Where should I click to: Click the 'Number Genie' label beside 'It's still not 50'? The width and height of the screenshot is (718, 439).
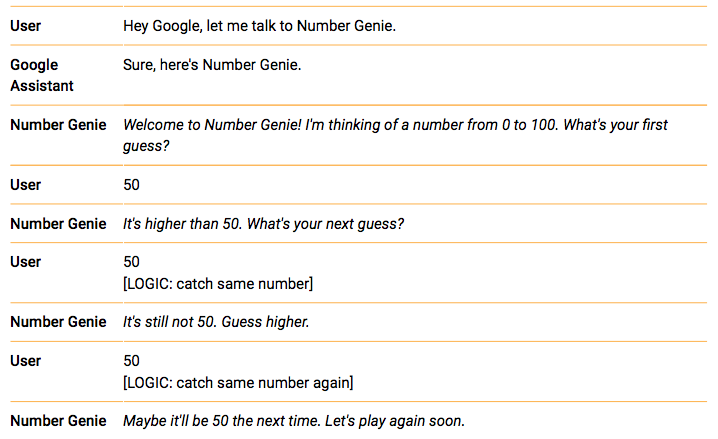[58, 322]
